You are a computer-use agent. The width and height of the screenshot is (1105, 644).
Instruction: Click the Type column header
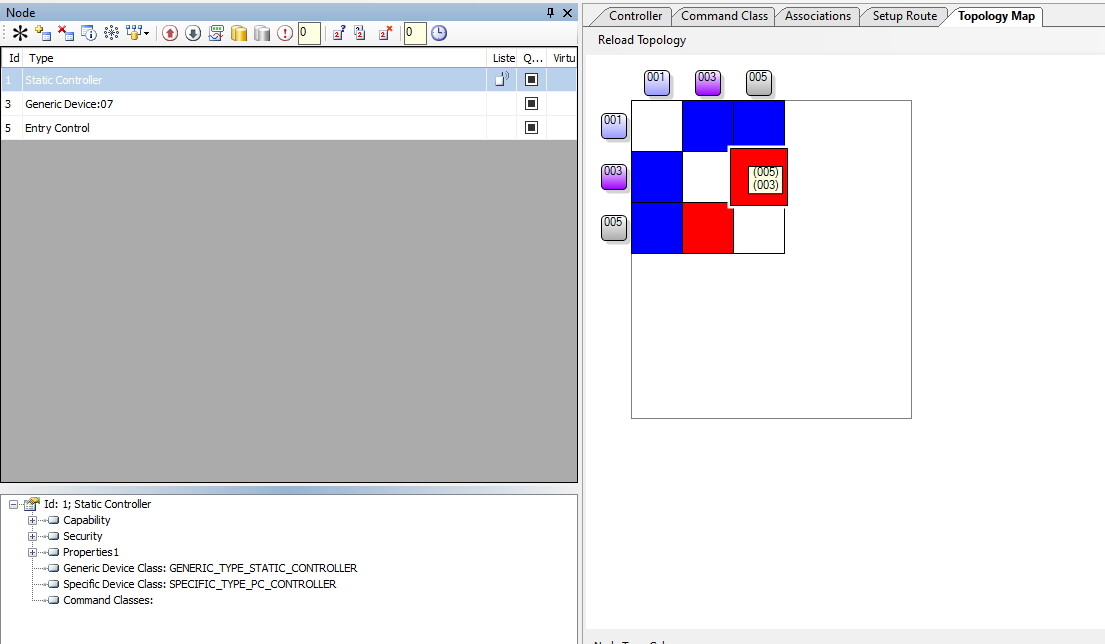(x=255, y=58)
